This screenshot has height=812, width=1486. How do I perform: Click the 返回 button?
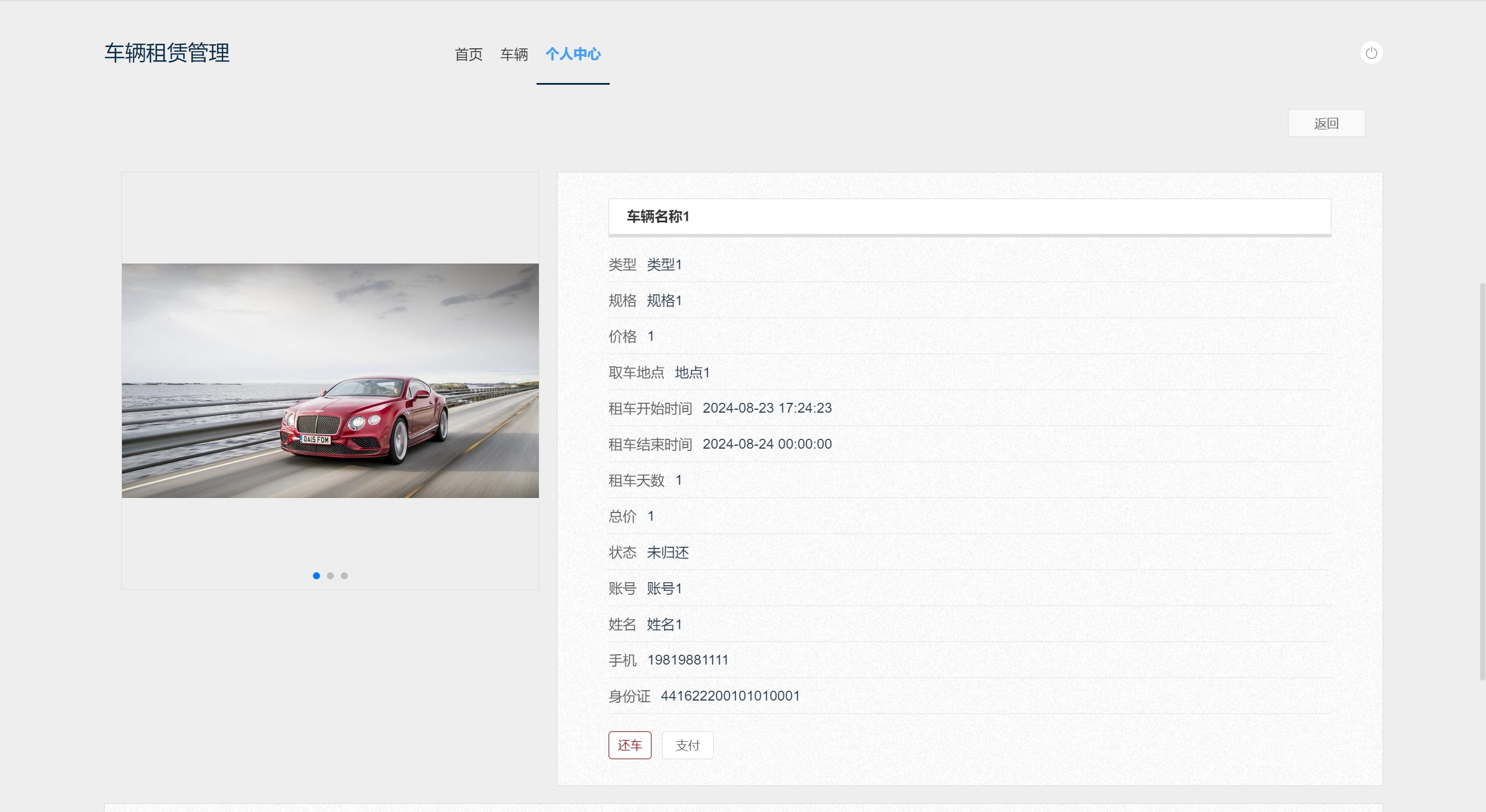[1326, 123]
